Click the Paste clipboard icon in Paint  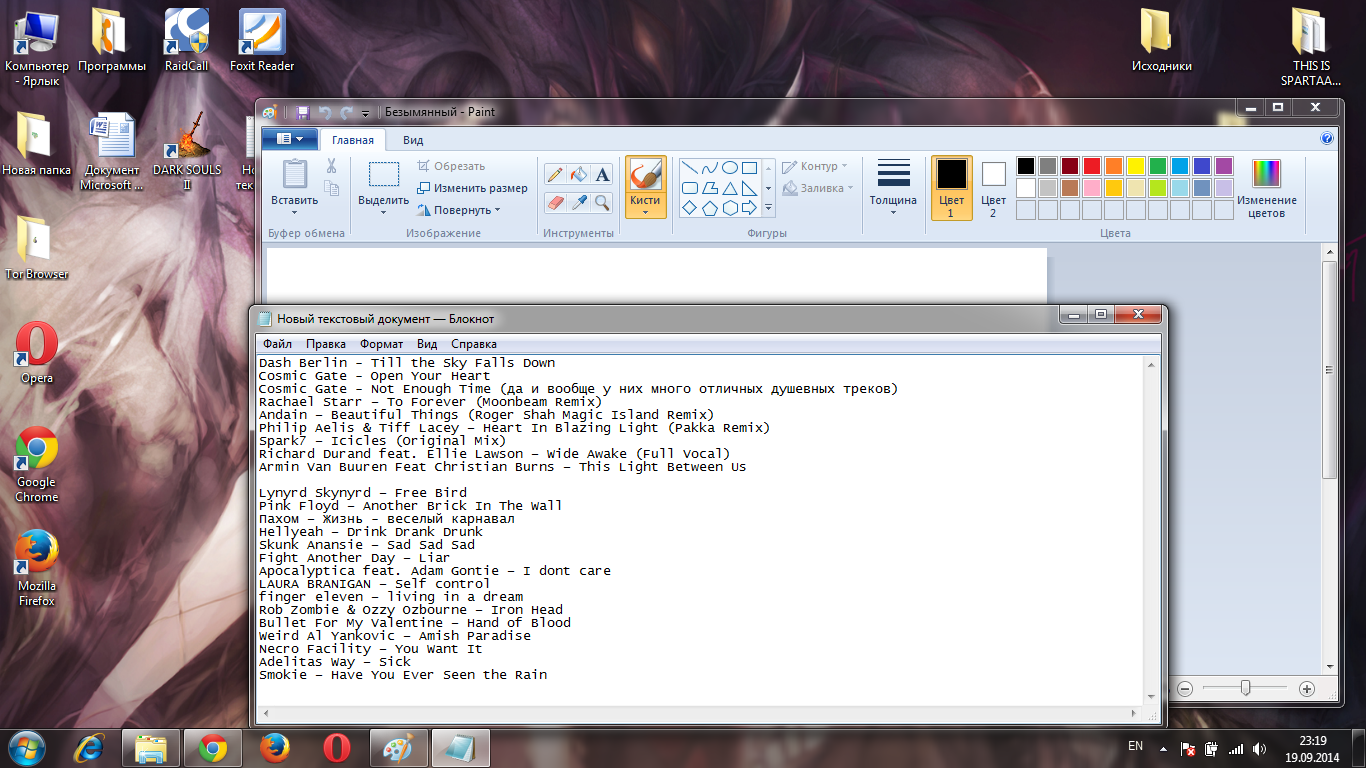pos(295,174)
